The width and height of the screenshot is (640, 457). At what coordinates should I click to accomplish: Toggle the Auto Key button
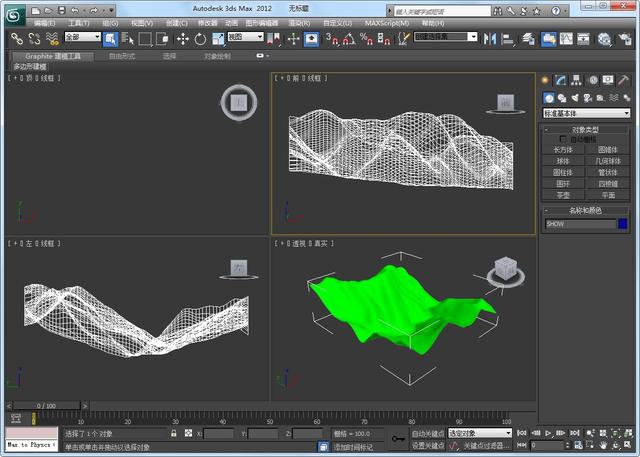point(427,433)
